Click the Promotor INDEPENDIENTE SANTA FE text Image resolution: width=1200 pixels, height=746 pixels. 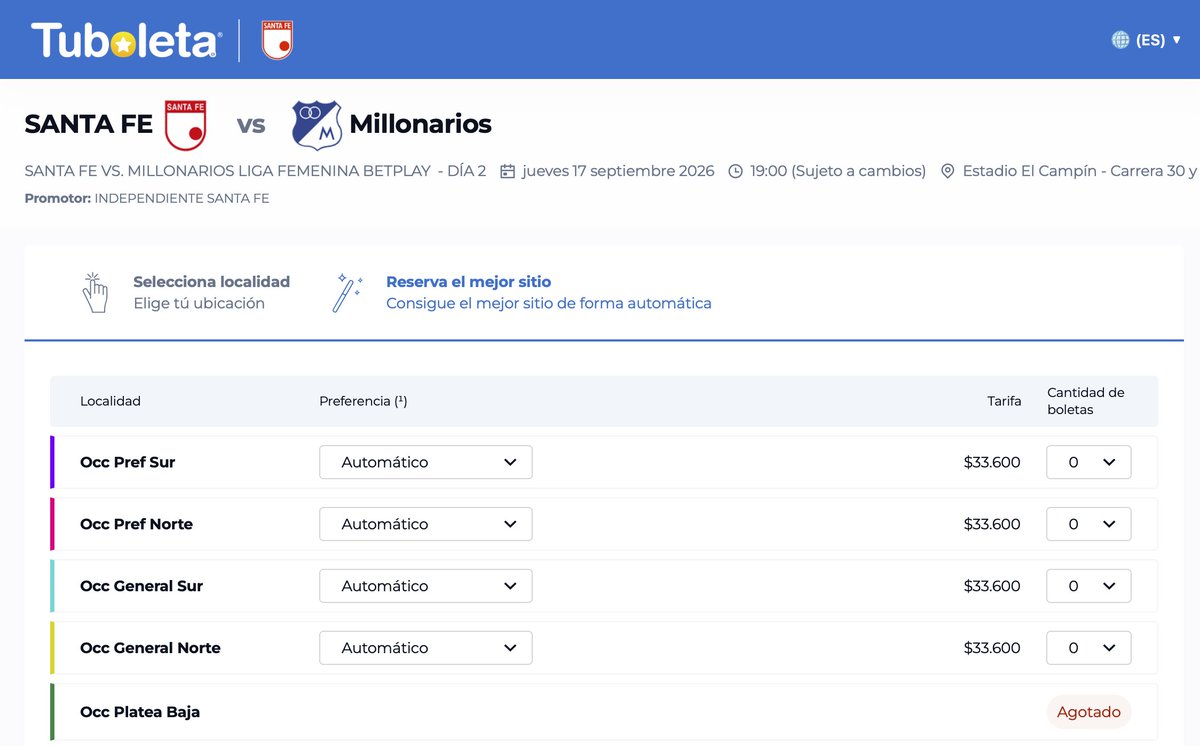pyautogui.click(x=147, y=198)
